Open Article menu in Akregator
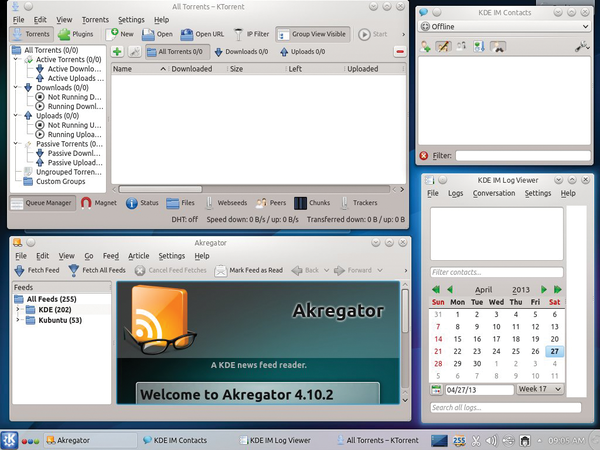This screenshot has height=450, width=600. (x=139, y=256)
